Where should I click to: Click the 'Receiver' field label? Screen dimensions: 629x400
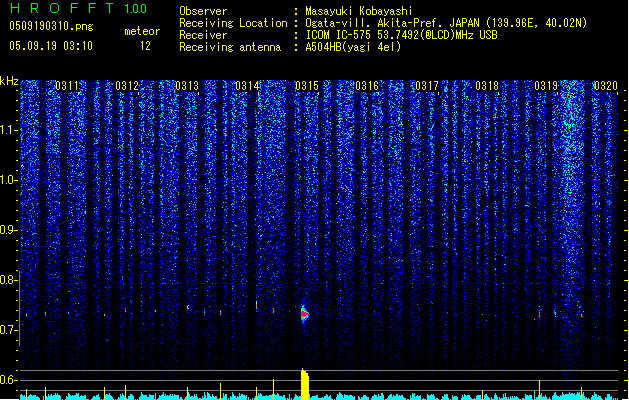click(203, 35)
